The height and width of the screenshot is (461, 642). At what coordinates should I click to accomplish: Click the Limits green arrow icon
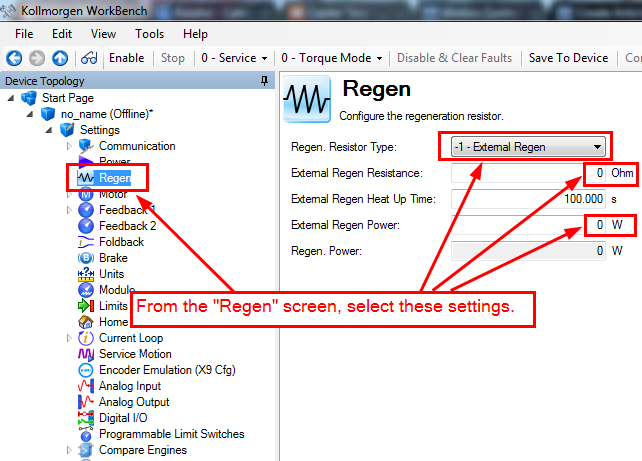(86, 306)
